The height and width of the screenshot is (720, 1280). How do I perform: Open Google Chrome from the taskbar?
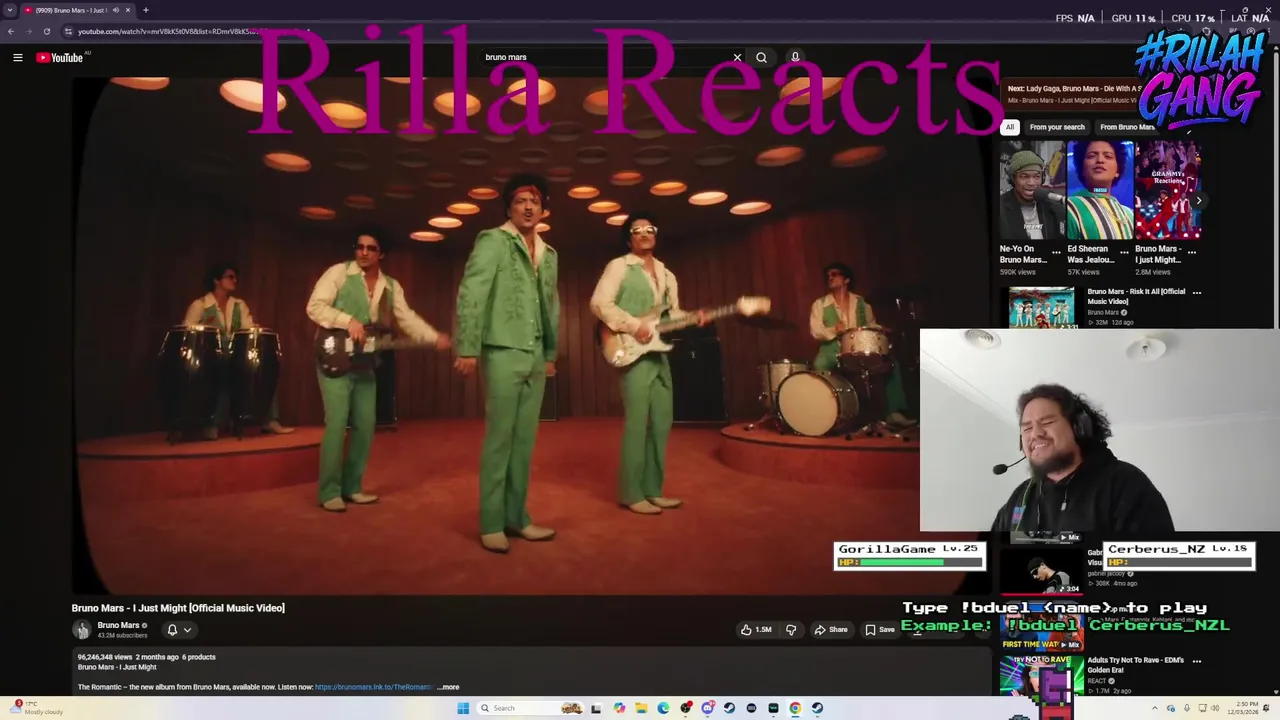click(x=795, y=708)
